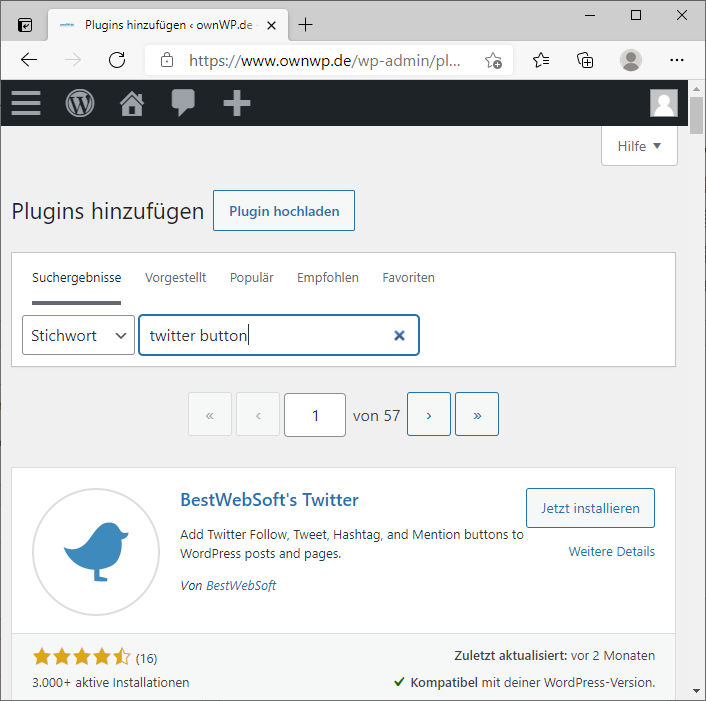
Task: Click the forward arrow in browser toolbar
Action: point(72,60)
